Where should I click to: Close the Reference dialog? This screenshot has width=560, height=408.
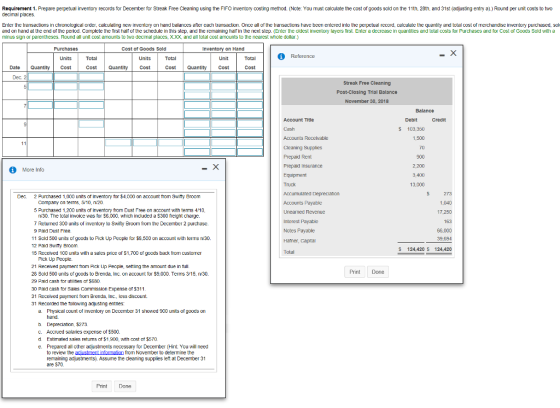(x=453, y=53)
